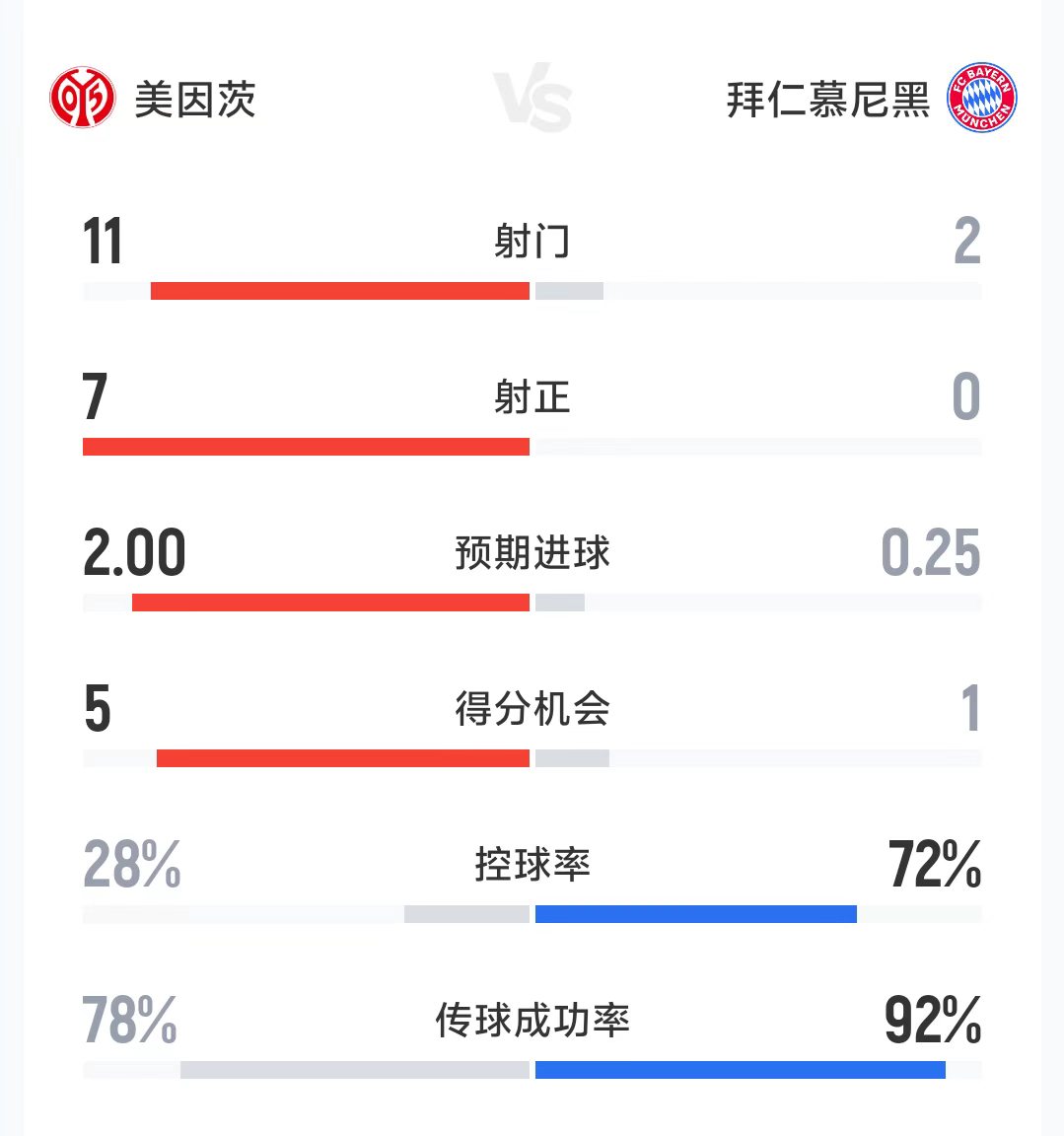Select the 控球率 stat label

(532, 865)
